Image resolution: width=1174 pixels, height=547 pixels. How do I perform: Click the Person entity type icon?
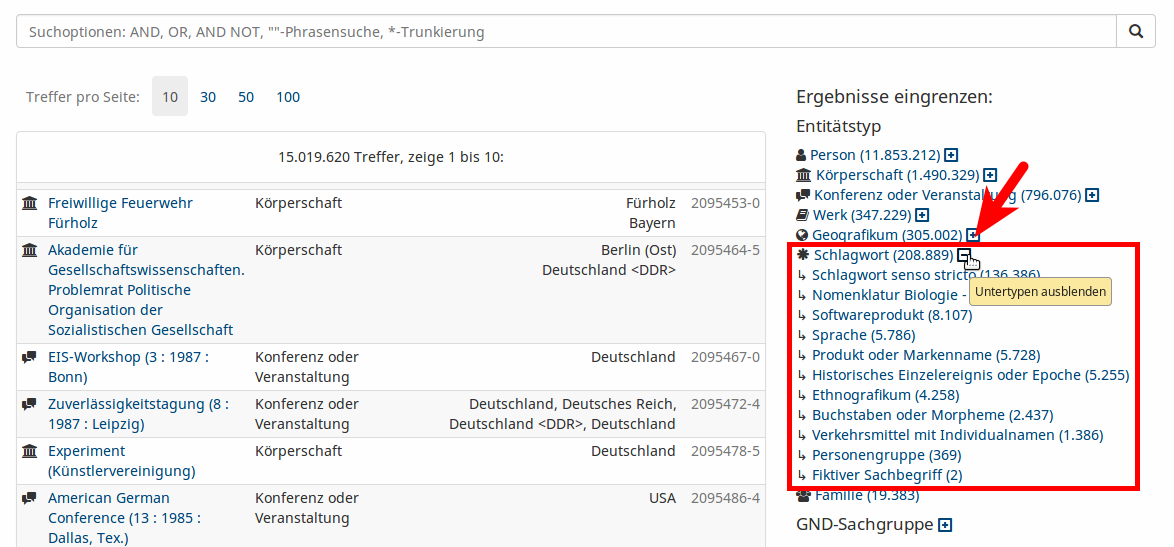(x=801, y=156)
